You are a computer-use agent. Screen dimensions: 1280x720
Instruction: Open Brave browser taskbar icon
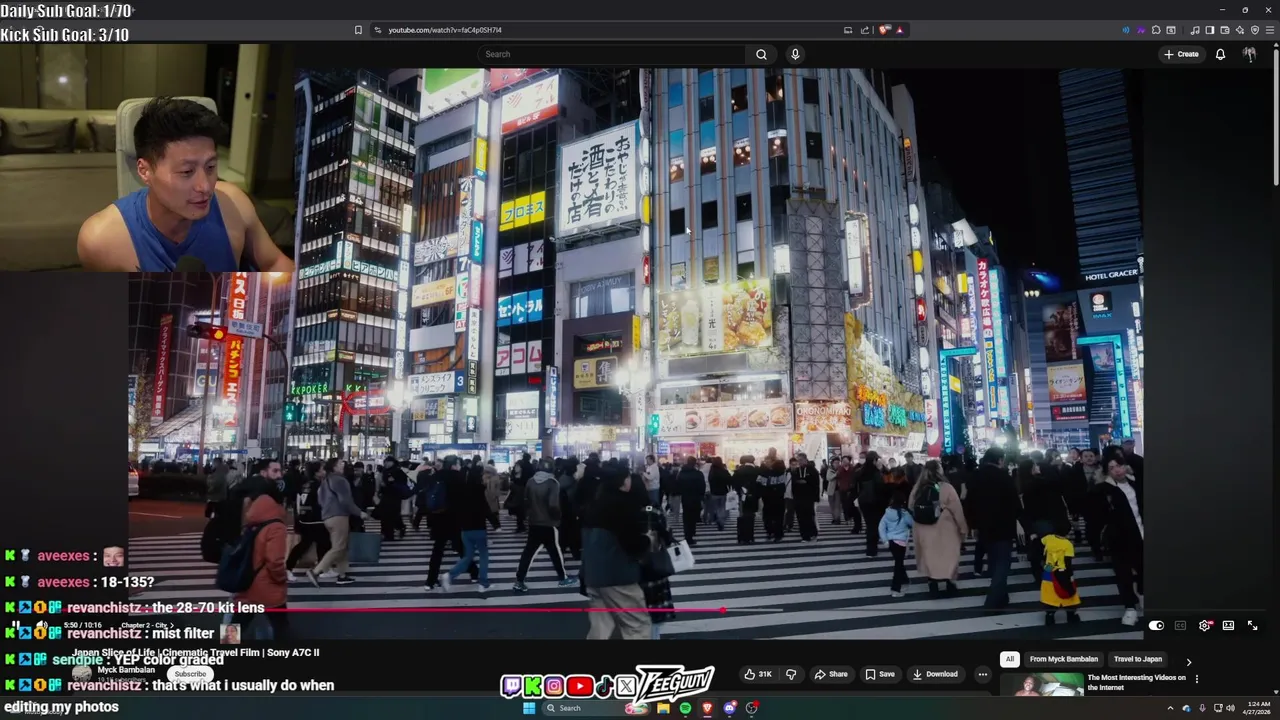[x=707, y=708]
